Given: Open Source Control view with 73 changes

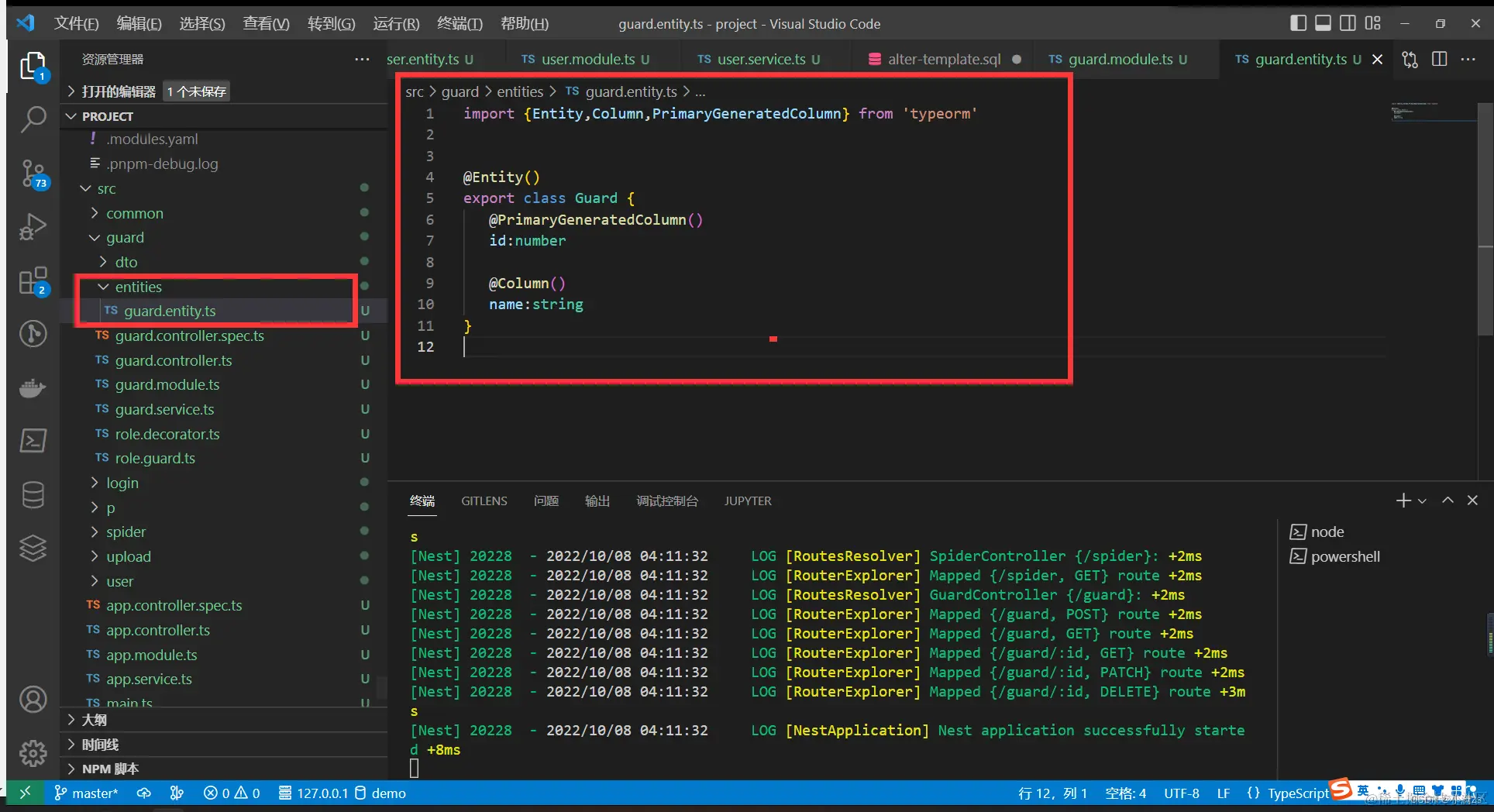Looking at the screenshot, I should pyautogui.click(x=33, y=174).
